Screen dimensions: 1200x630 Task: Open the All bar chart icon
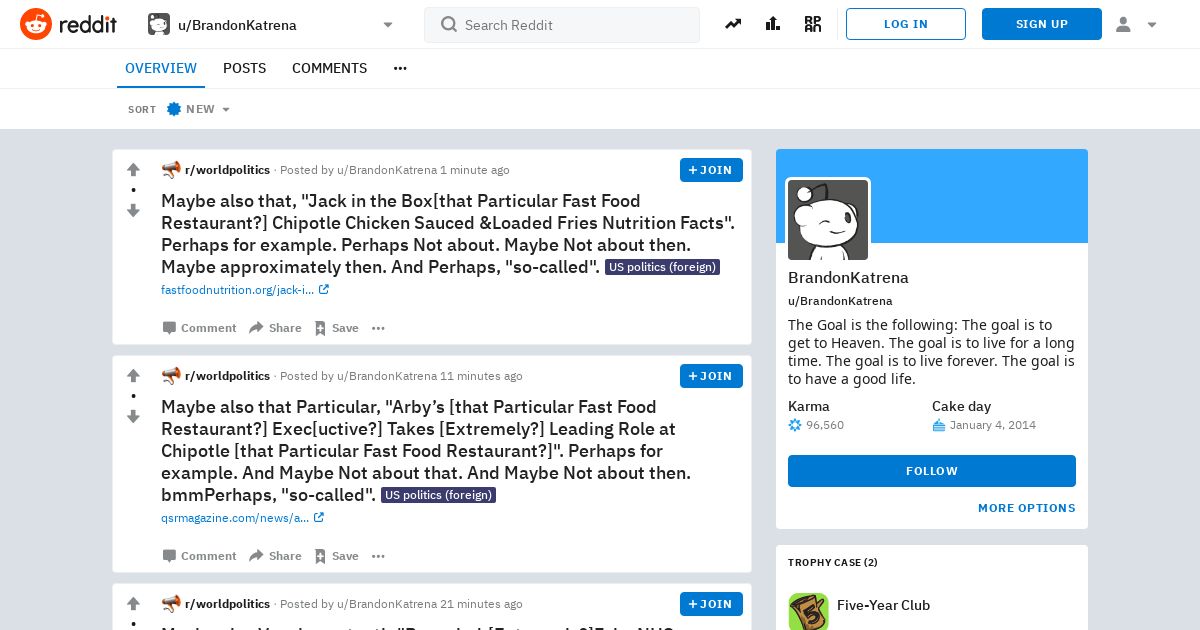click(773, 24)
